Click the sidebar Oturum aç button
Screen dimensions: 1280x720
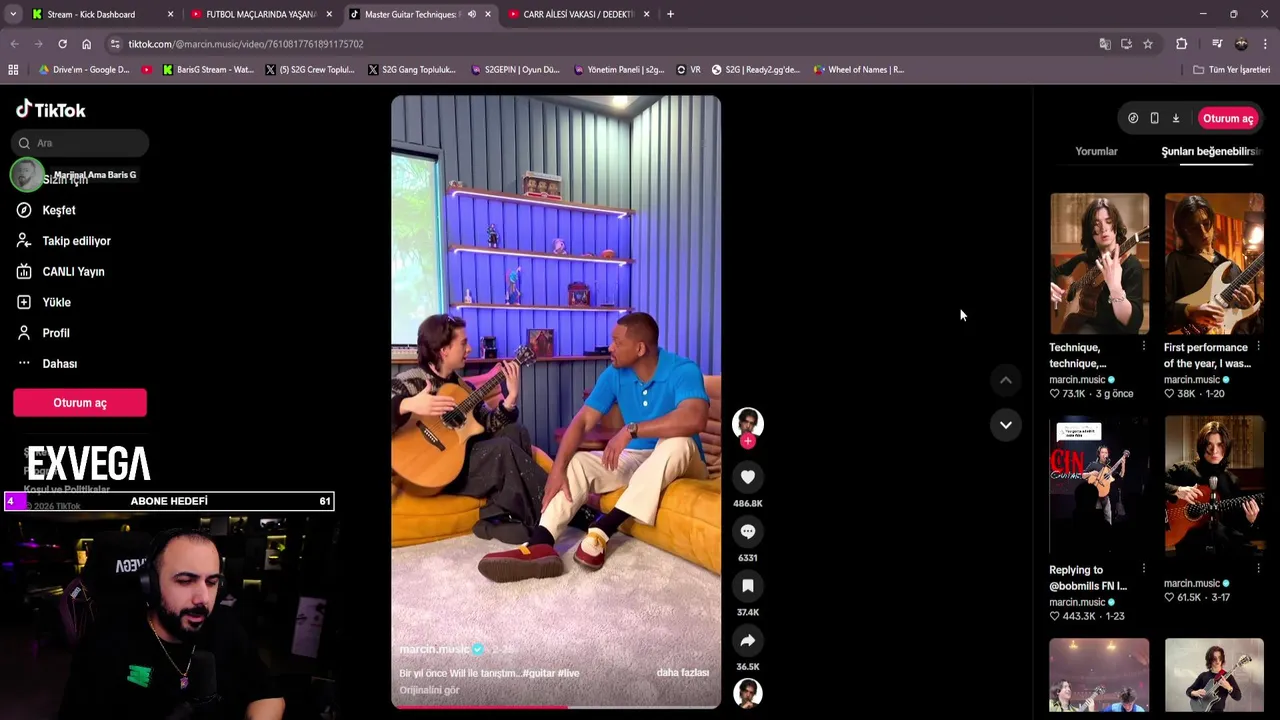80,403
